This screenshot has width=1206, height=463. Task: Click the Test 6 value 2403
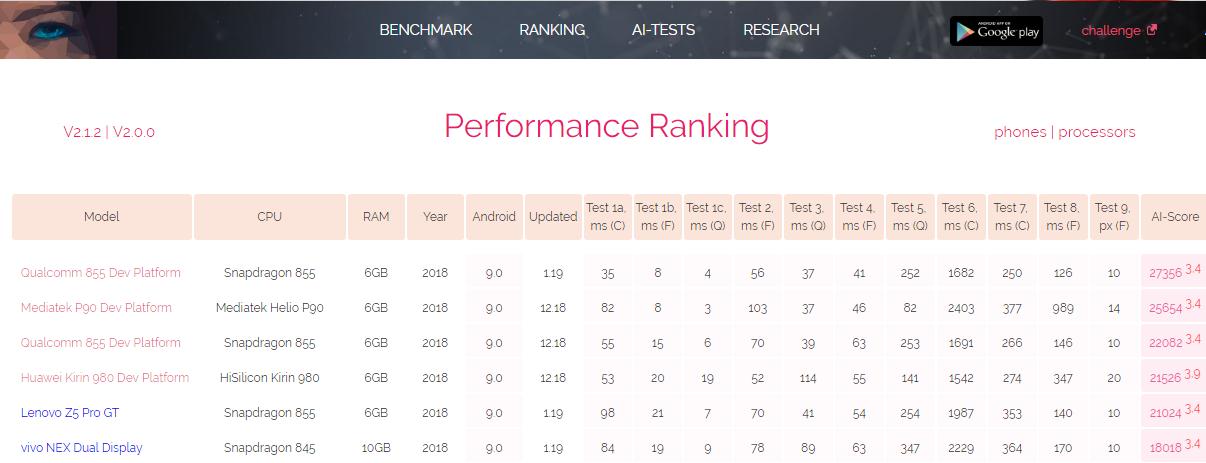point(960,308)
